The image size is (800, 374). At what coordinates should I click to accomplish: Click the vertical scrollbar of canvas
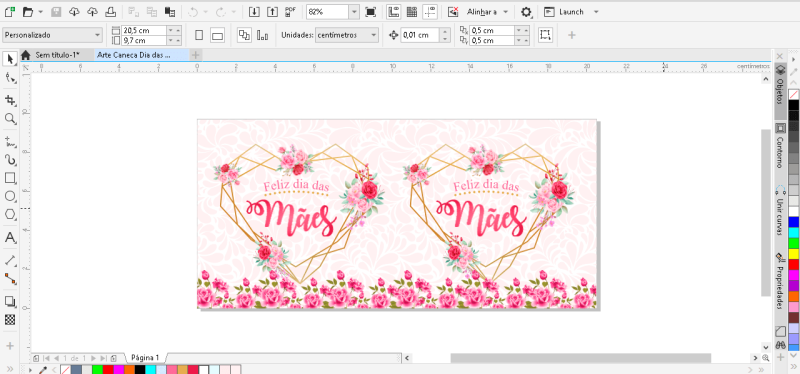tap(765, 212)
